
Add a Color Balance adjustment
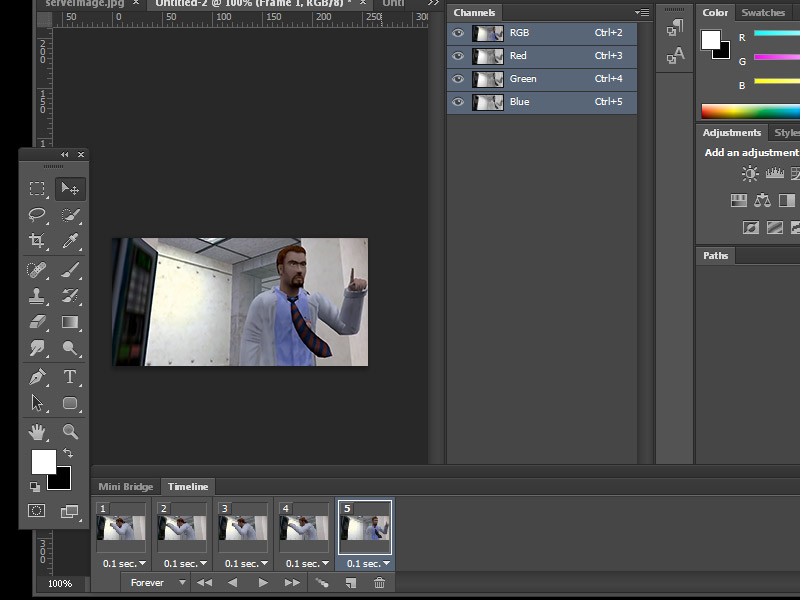(762, 201)
